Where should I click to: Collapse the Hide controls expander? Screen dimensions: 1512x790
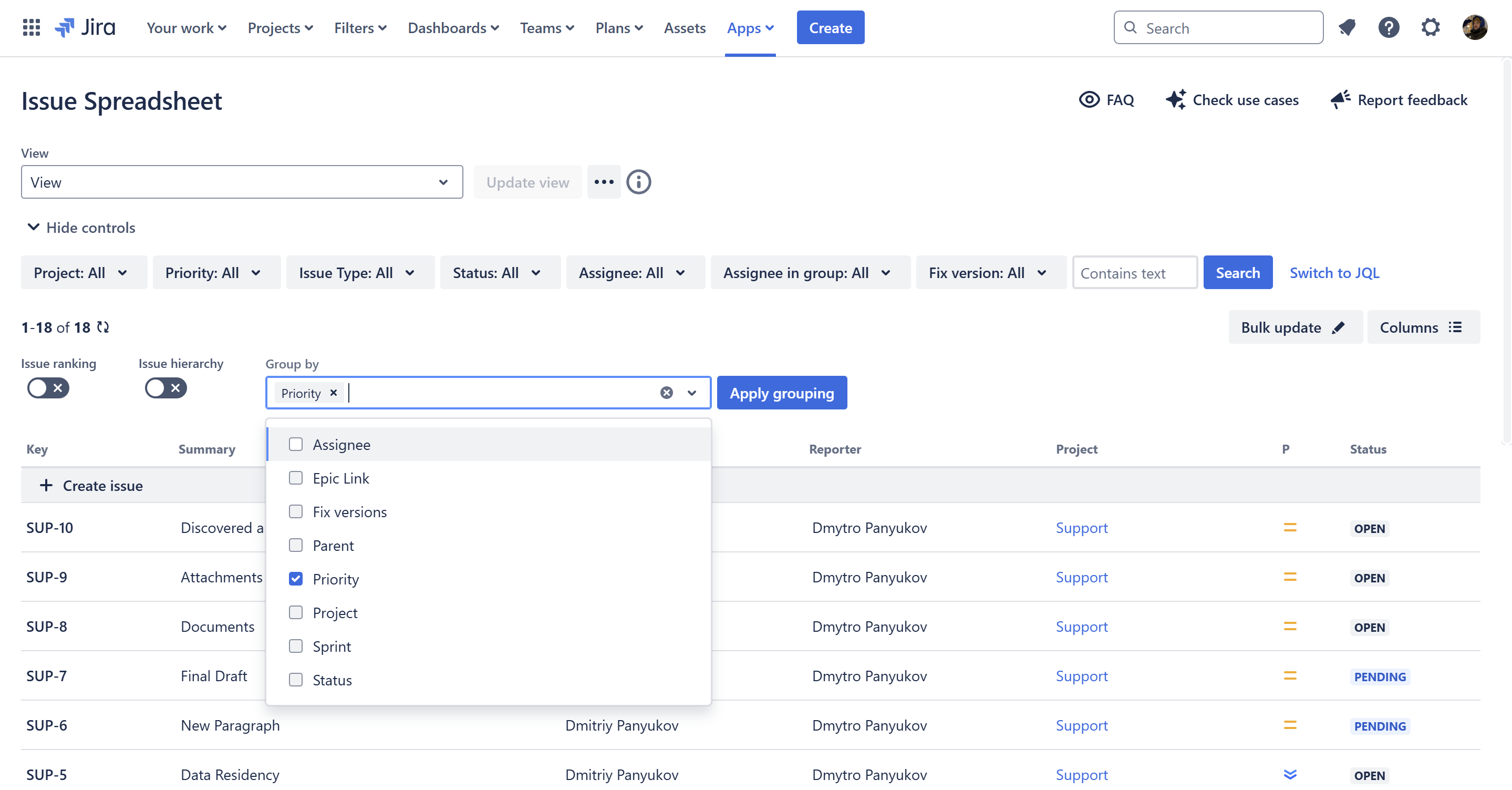click(x=81, y=227)
